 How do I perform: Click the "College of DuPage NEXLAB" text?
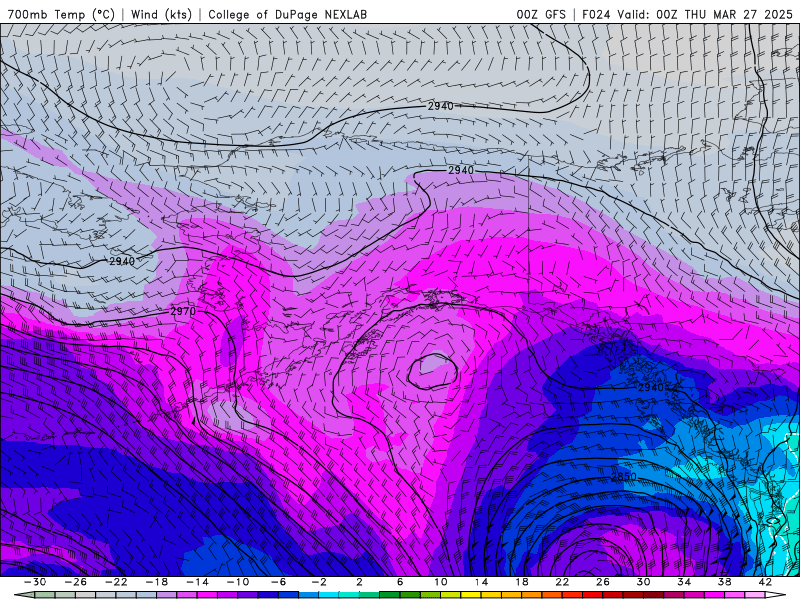287,14
